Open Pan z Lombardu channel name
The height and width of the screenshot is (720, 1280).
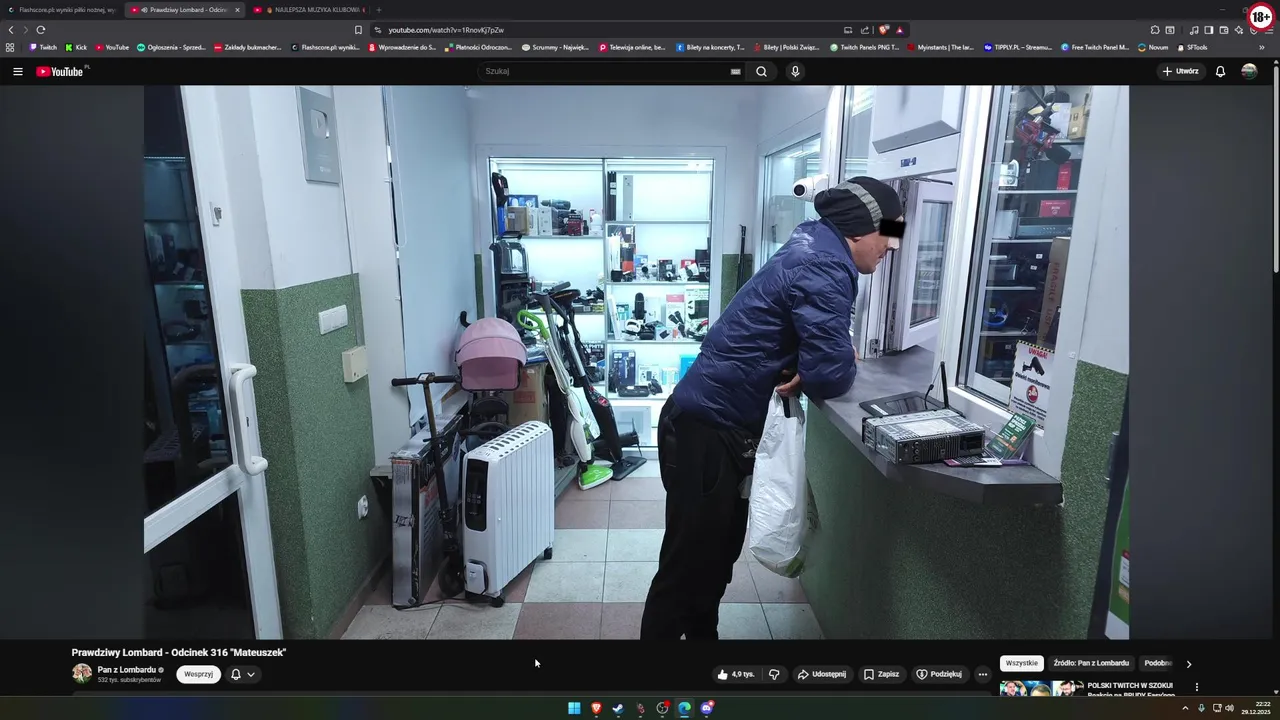coord(126,670)
